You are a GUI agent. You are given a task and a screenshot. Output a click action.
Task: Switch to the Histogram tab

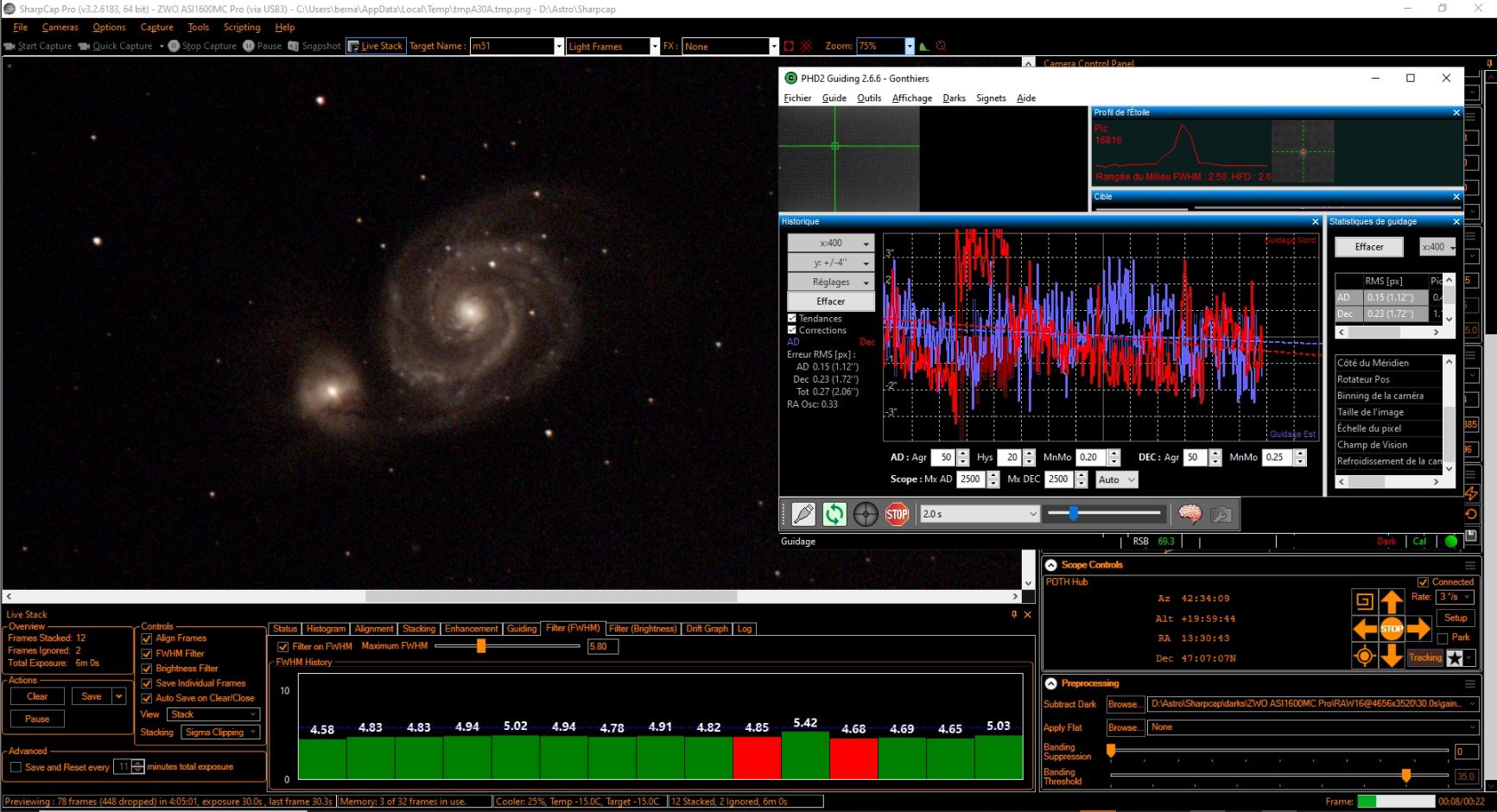point(326,629)
